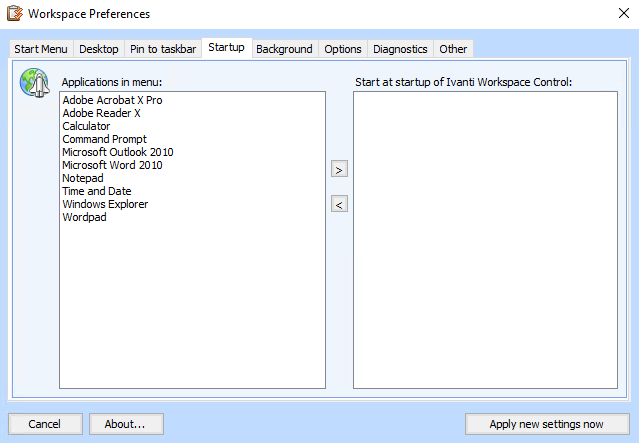This screenshot has height=443, width=639.
Task: Open the About dialog button
Action: click(125, 424)
